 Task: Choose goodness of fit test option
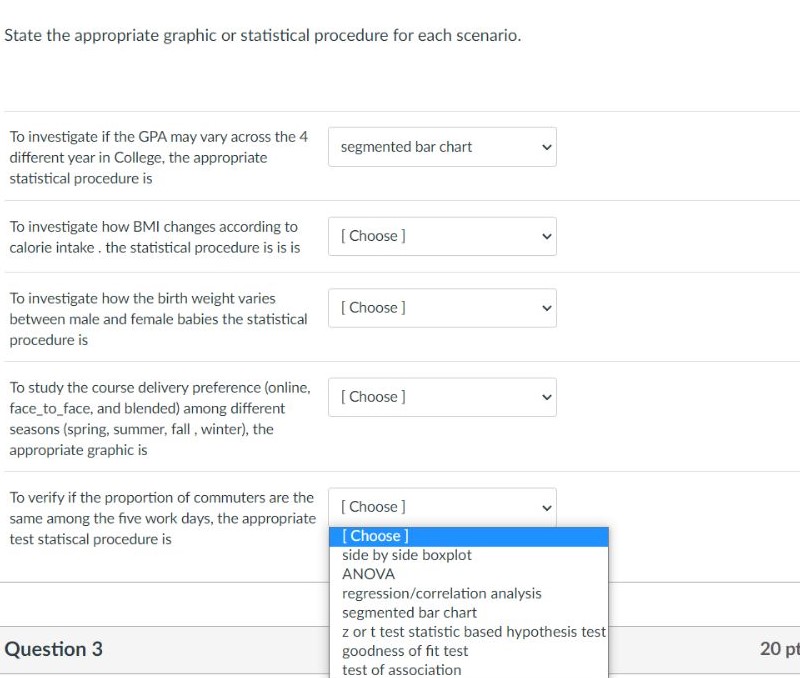(x=405, y=650)
